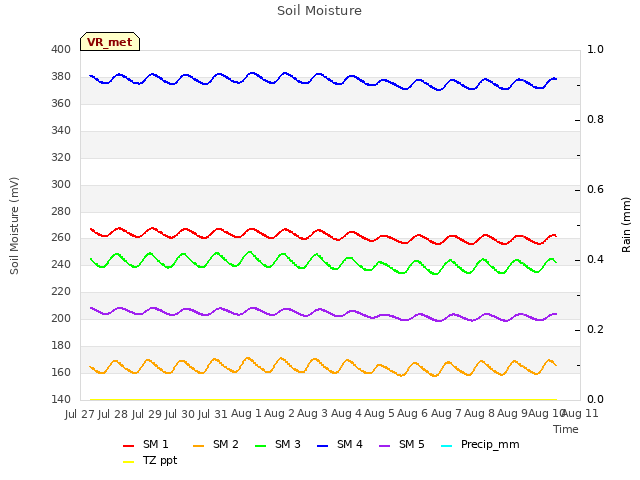Select the SM 3 legend label
The image size is (640, 480).
[x=288, y=444]
